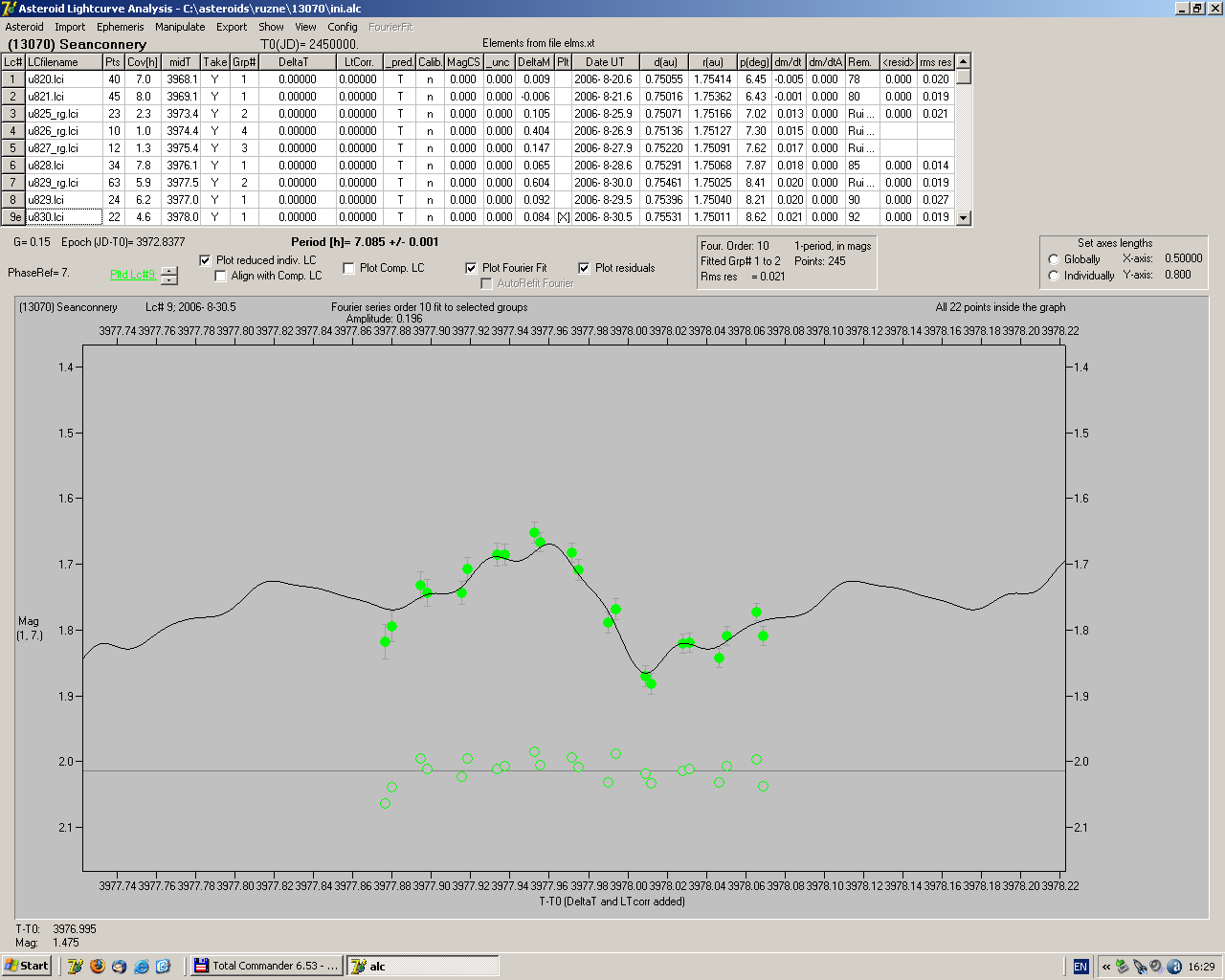Open the Export menu
The width and height of the screenshot is (1225, 980).
tap(232, 27)
